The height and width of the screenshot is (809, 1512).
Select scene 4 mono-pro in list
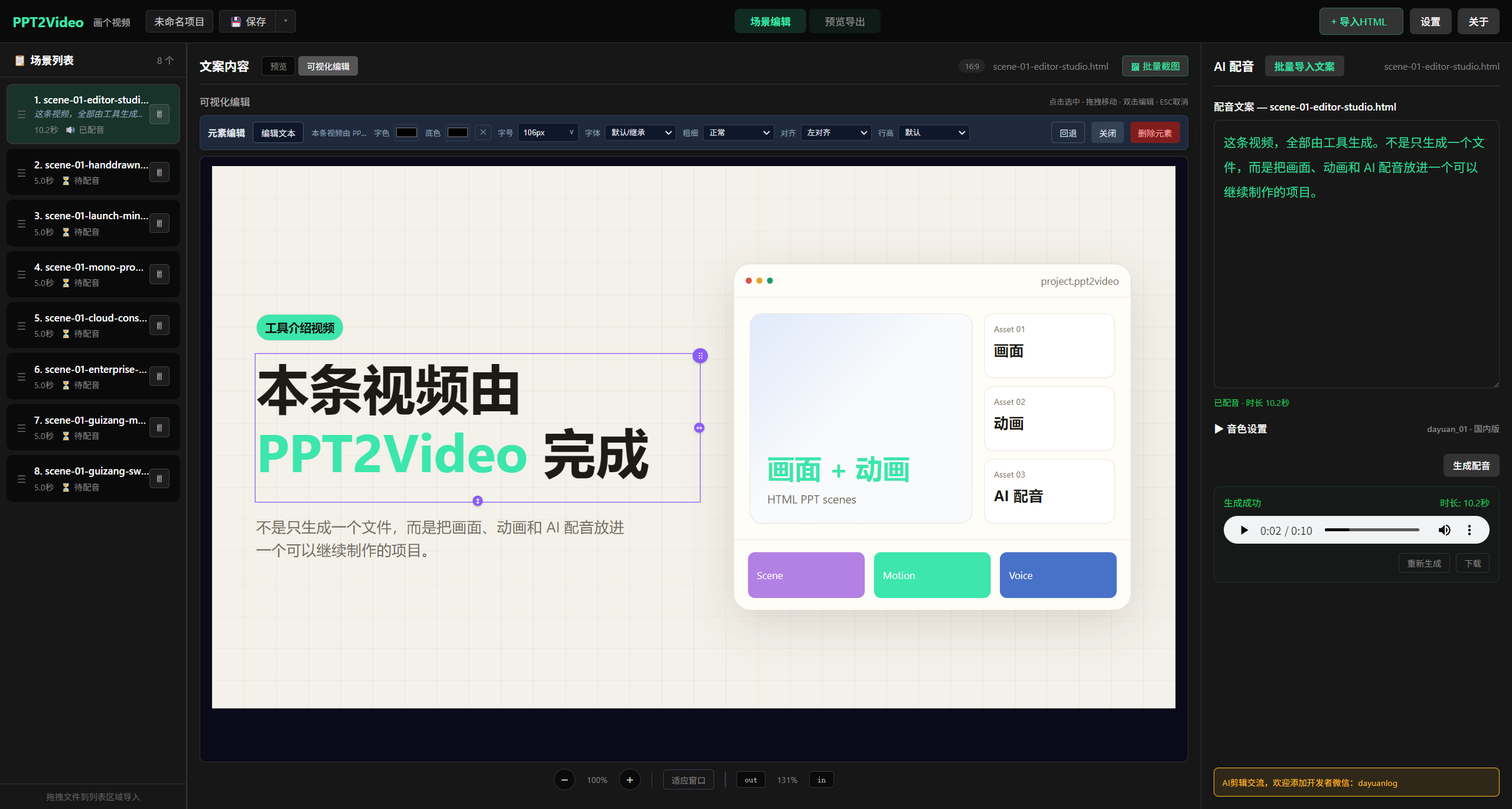(x=93, y=274)
